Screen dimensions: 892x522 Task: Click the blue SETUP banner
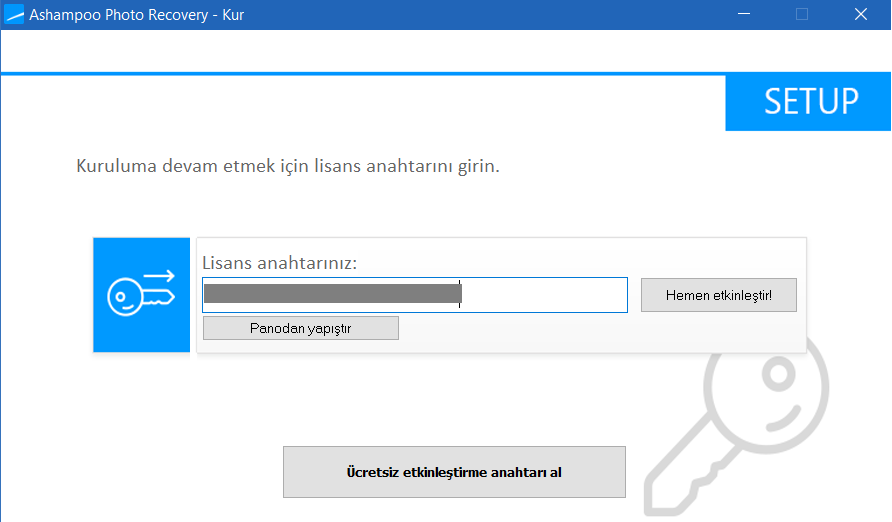(x=808, y=102)
